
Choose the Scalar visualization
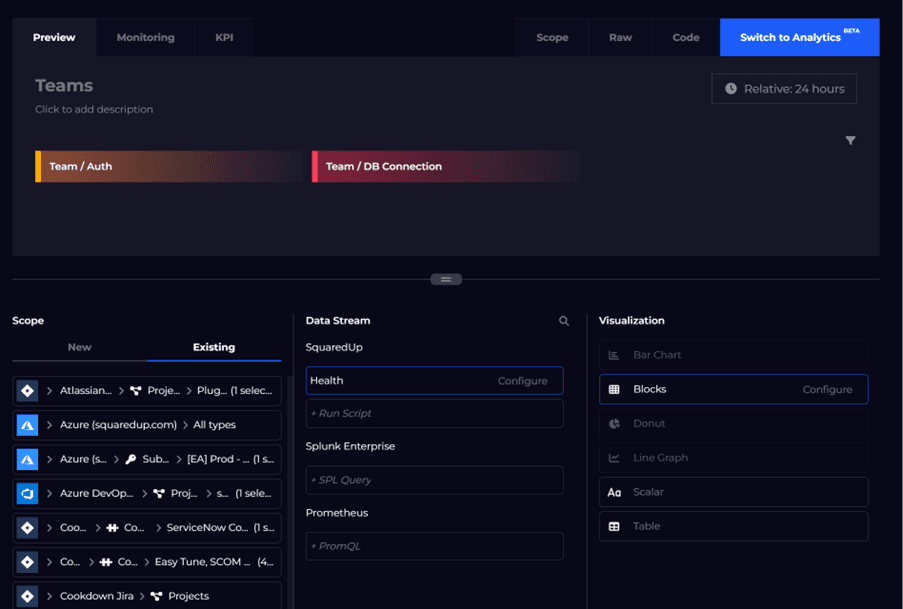coord(733,492)
